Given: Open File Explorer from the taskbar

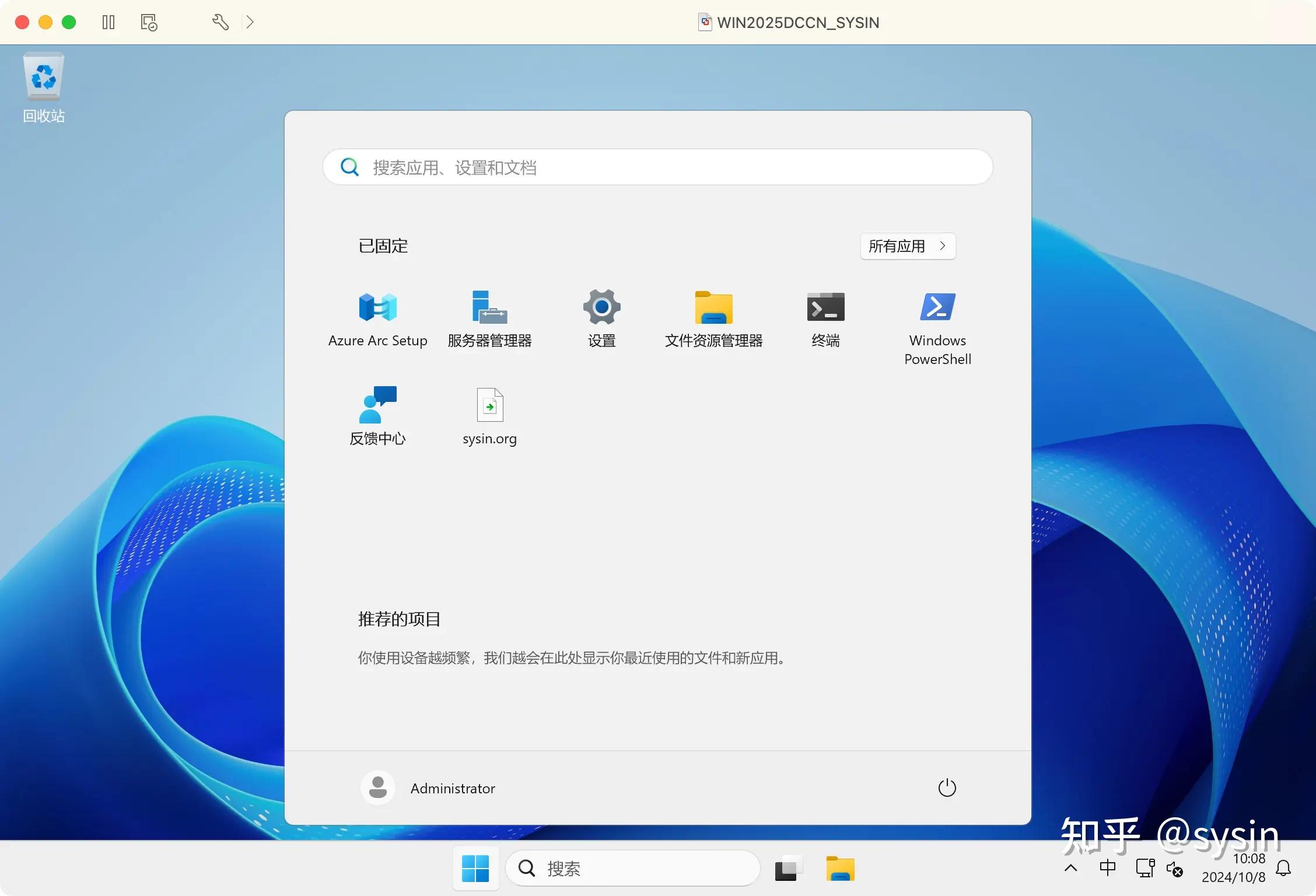Looking at the screenshot, I should click(840, 868).
